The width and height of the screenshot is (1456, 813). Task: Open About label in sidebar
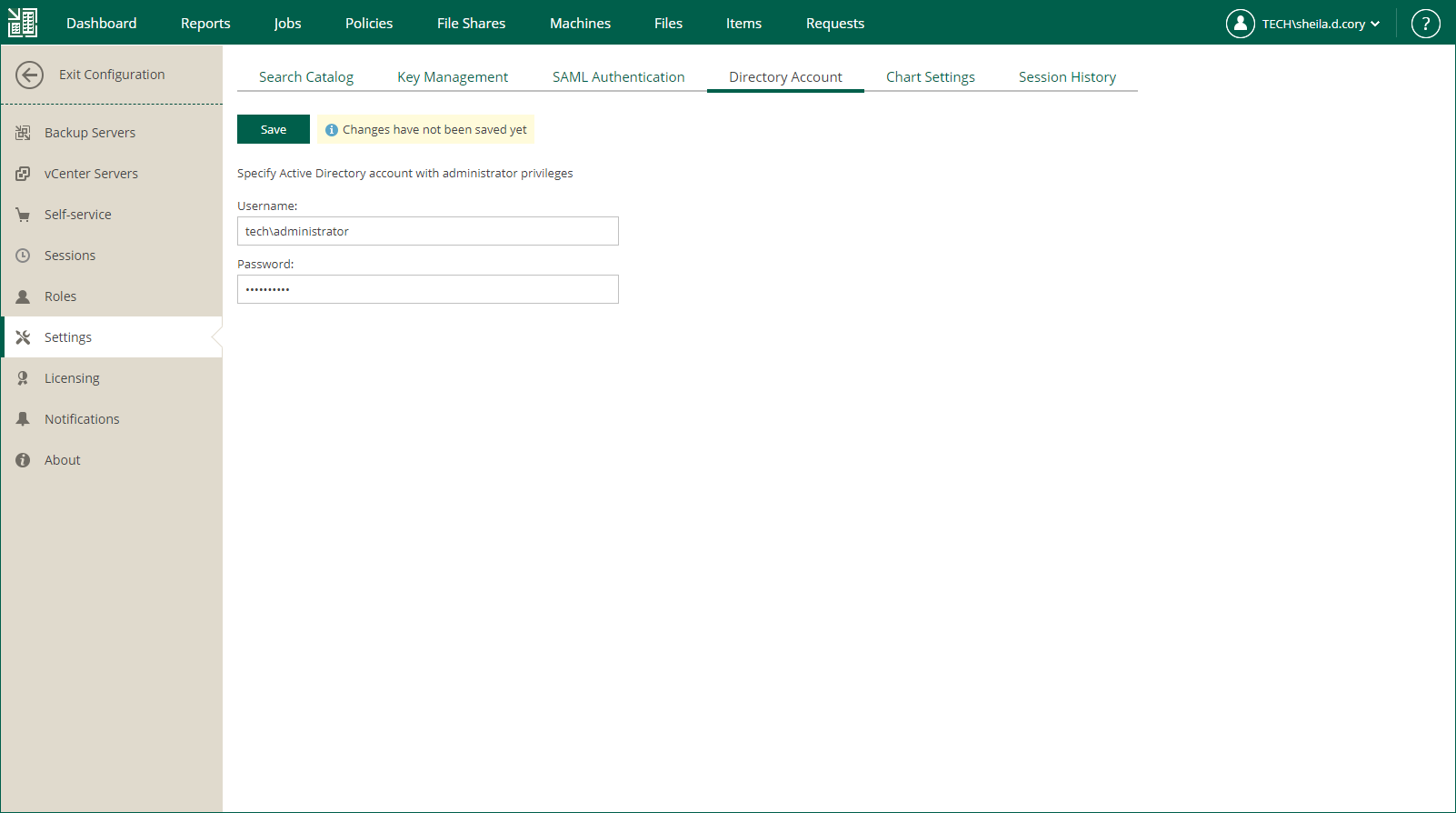(x=63, y=460)
